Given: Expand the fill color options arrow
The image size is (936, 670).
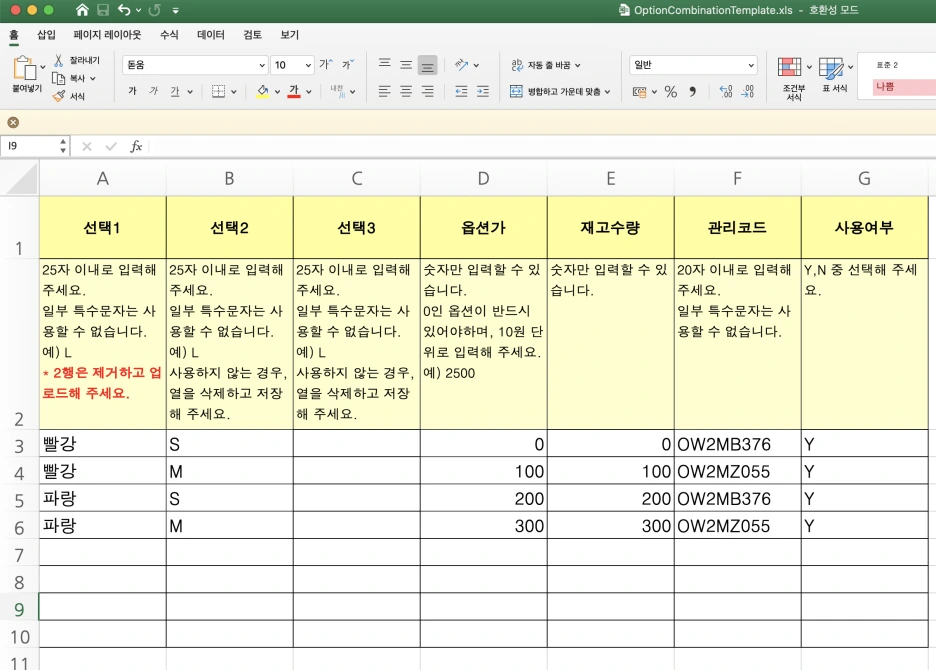Looking at the screenshot, I should coord(277,92).
